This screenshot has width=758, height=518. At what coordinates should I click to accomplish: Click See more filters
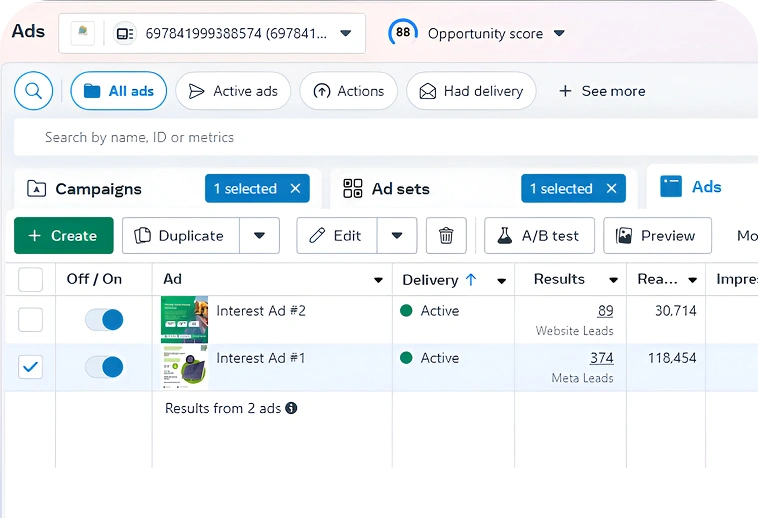pyautogui.click(x=602, y=91)
